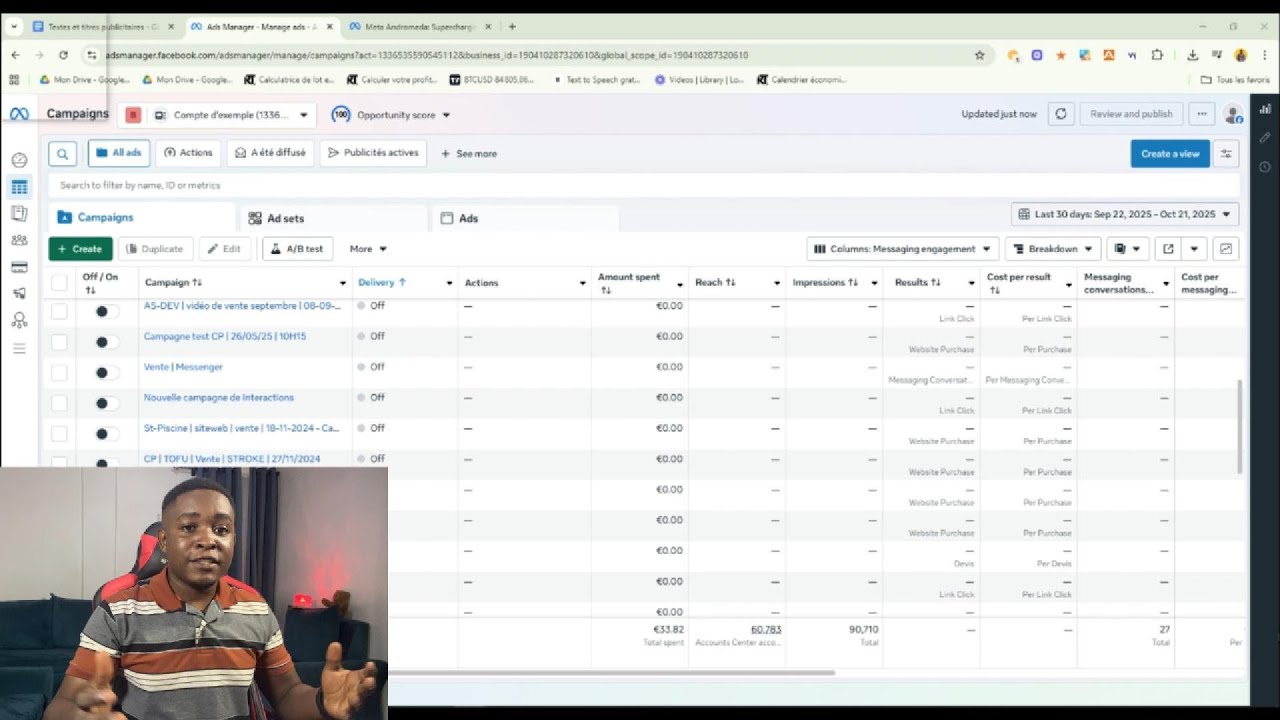Open a new browser tab
Viewport: 1280px width, 720px height.
coord(512,26)
